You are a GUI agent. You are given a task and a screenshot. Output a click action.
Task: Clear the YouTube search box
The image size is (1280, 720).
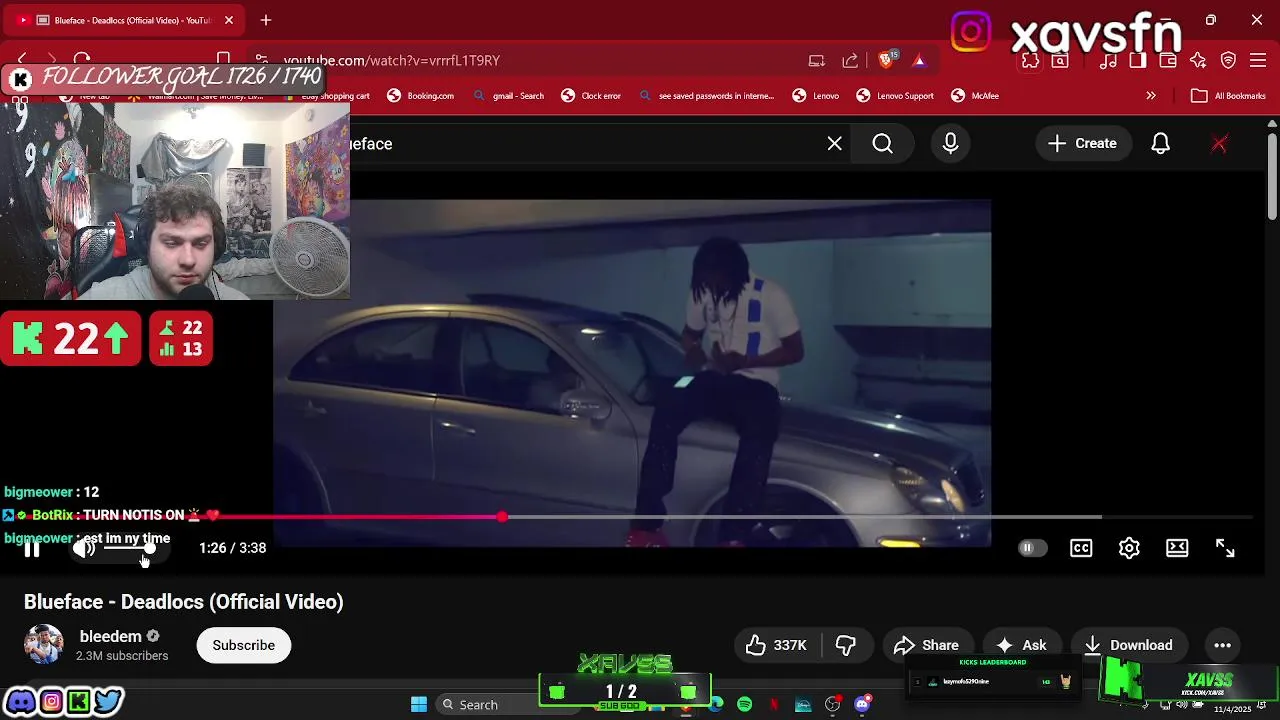[x=835, y=144]
